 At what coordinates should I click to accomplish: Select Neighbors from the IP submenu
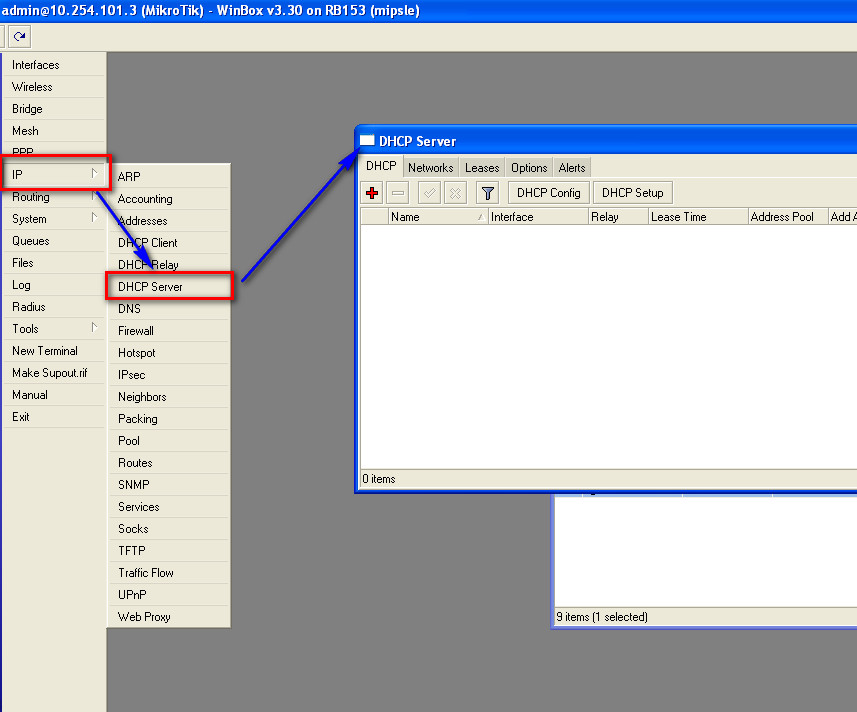pyautogui.click(x=169, y=397)
